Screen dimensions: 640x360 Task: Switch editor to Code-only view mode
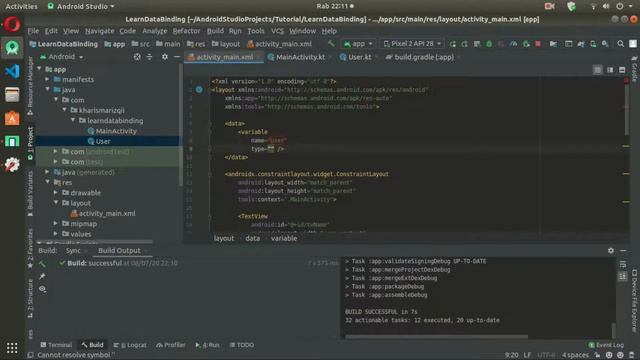[x=598, y=70]
